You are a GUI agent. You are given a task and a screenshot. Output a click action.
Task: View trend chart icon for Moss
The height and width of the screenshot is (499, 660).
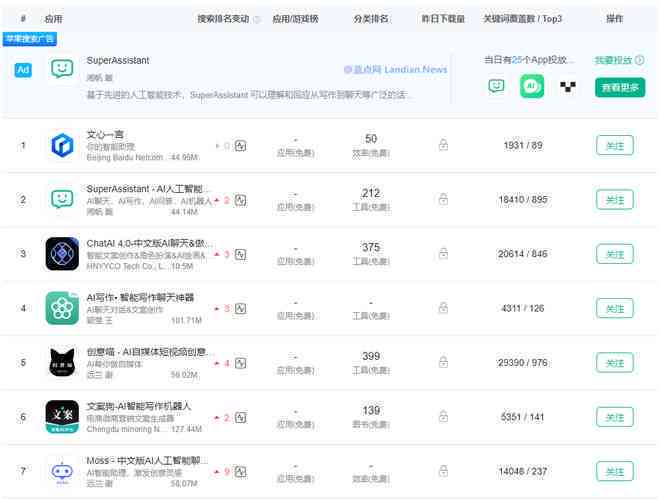pyautogui.click(x=240, y=472)
